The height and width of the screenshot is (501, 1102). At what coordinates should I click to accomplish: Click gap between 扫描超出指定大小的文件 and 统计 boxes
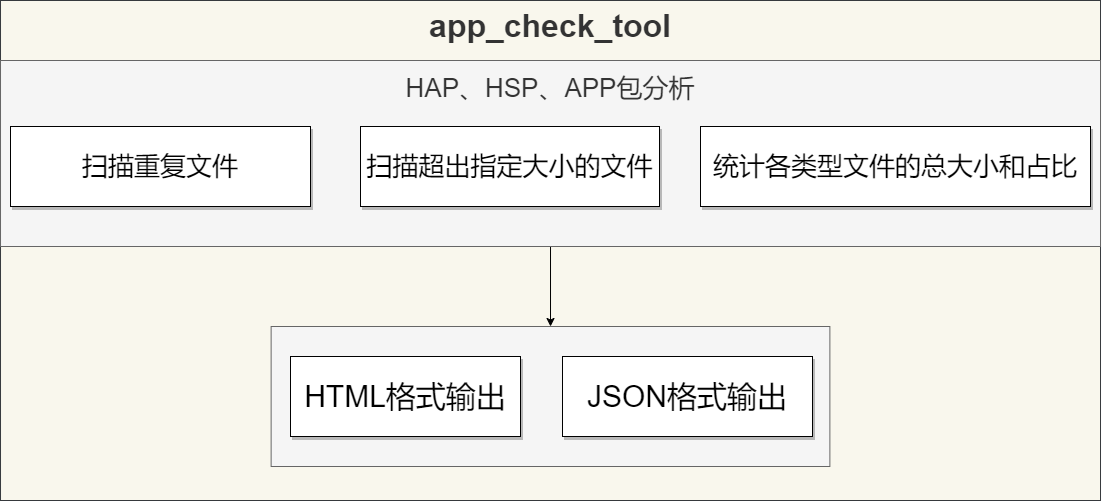click(x=680, y=166)
